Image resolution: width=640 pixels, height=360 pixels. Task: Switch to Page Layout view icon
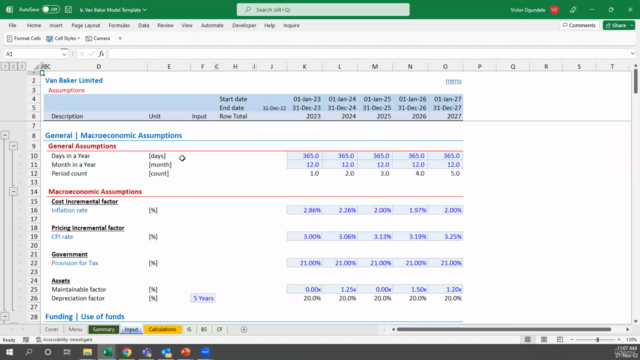point(544,340)
